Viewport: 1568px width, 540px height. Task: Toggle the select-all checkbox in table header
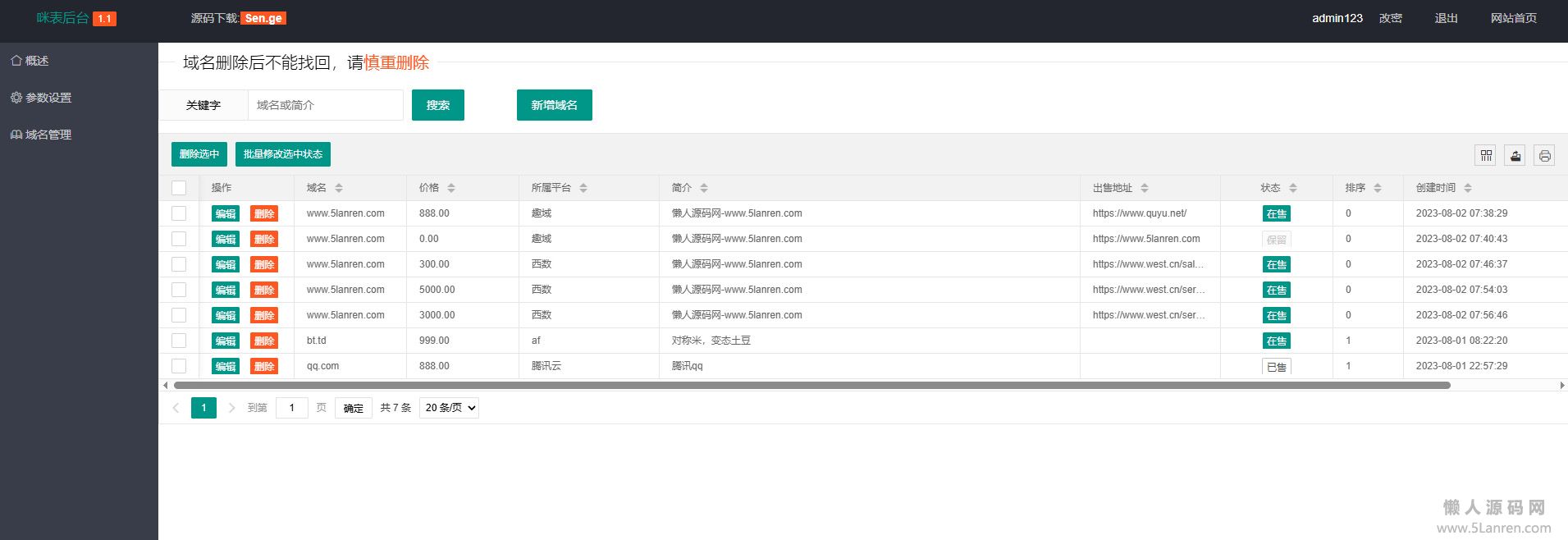(x=179, y=188)
